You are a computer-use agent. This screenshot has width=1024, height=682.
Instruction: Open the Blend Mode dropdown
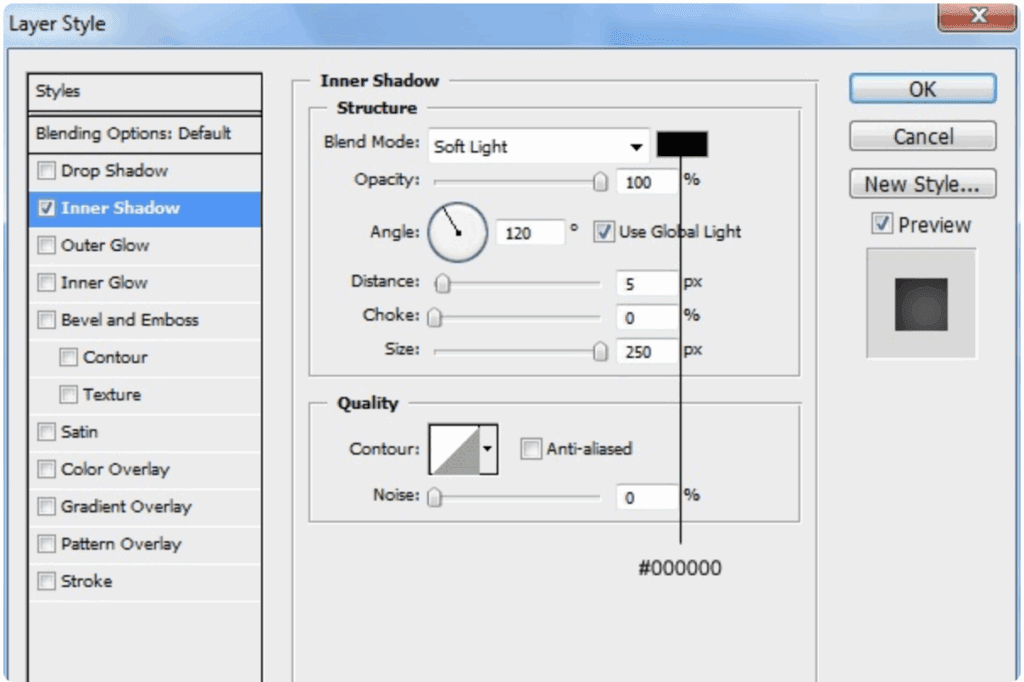pyautogui.click(x=538, y=146)
